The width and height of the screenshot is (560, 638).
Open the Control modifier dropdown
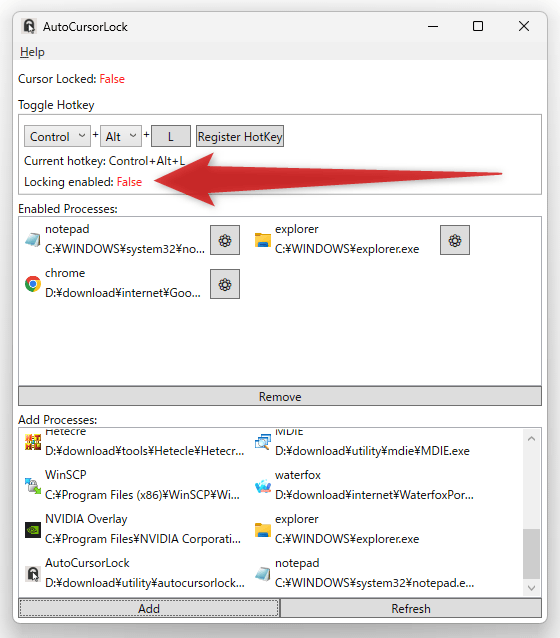point(57,136)
